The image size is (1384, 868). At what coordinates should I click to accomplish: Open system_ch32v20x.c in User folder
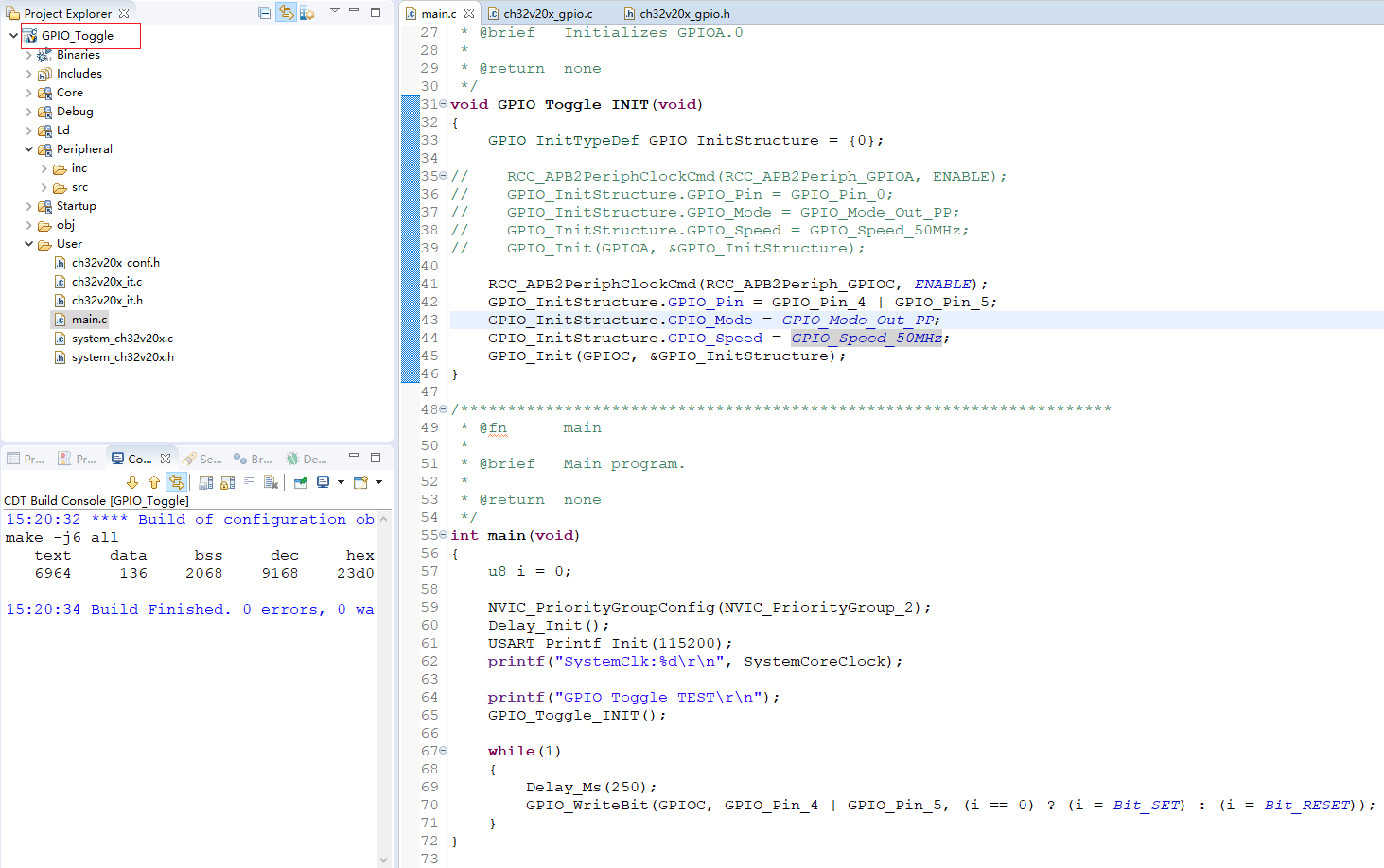[122, 339]
